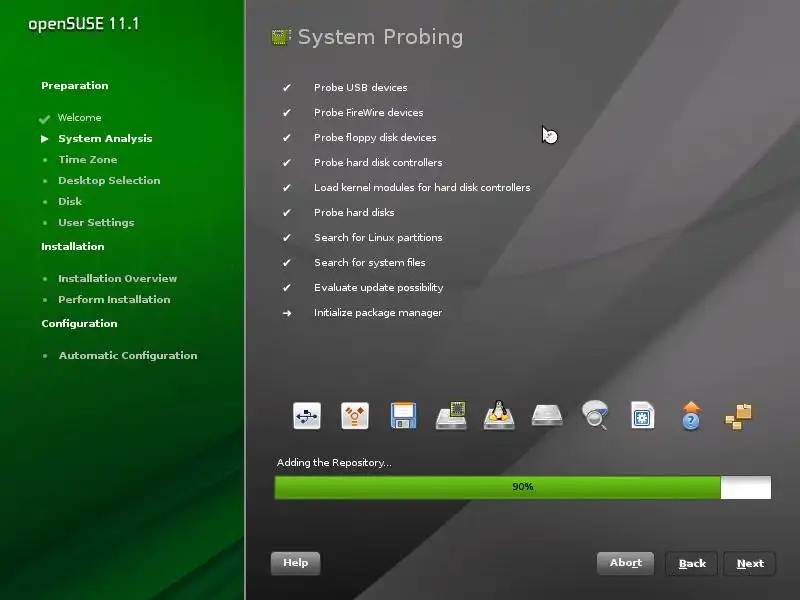This screenshot has height=600, width=800.
Task: Click checkmark next to Probe hard disk controllers
Action: point(287,163)
